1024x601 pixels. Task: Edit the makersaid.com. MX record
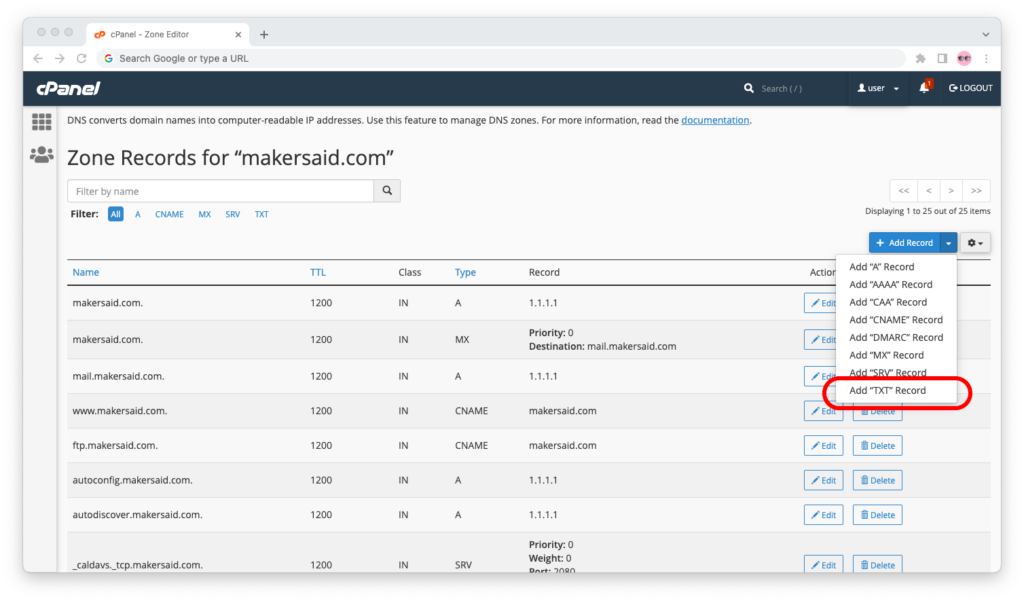click(820, 340)
